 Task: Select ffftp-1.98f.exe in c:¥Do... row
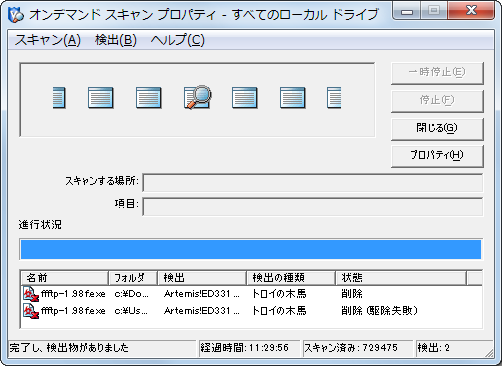coord(73,294)
